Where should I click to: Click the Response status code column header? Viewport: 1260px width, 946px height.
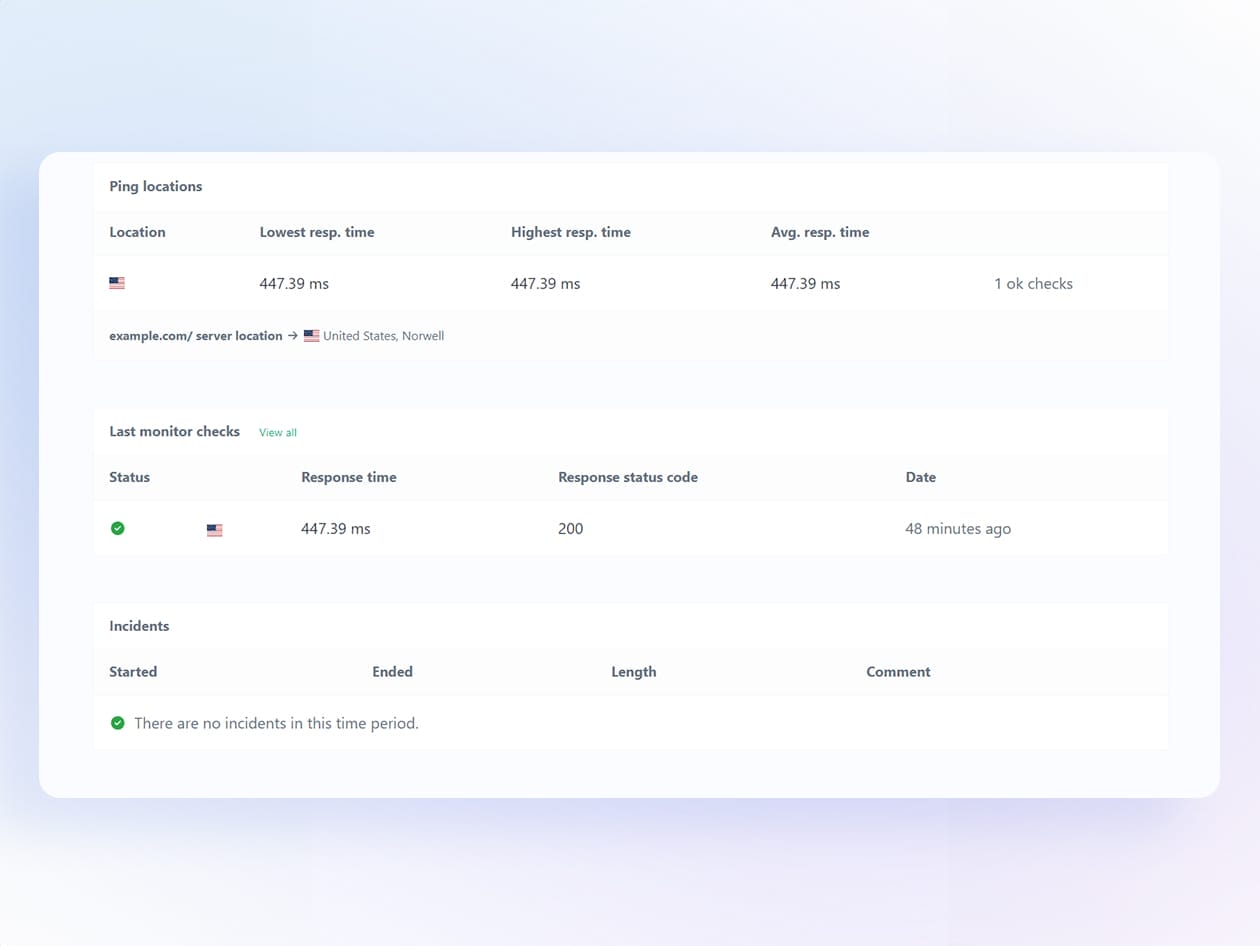tap(628, 477)
